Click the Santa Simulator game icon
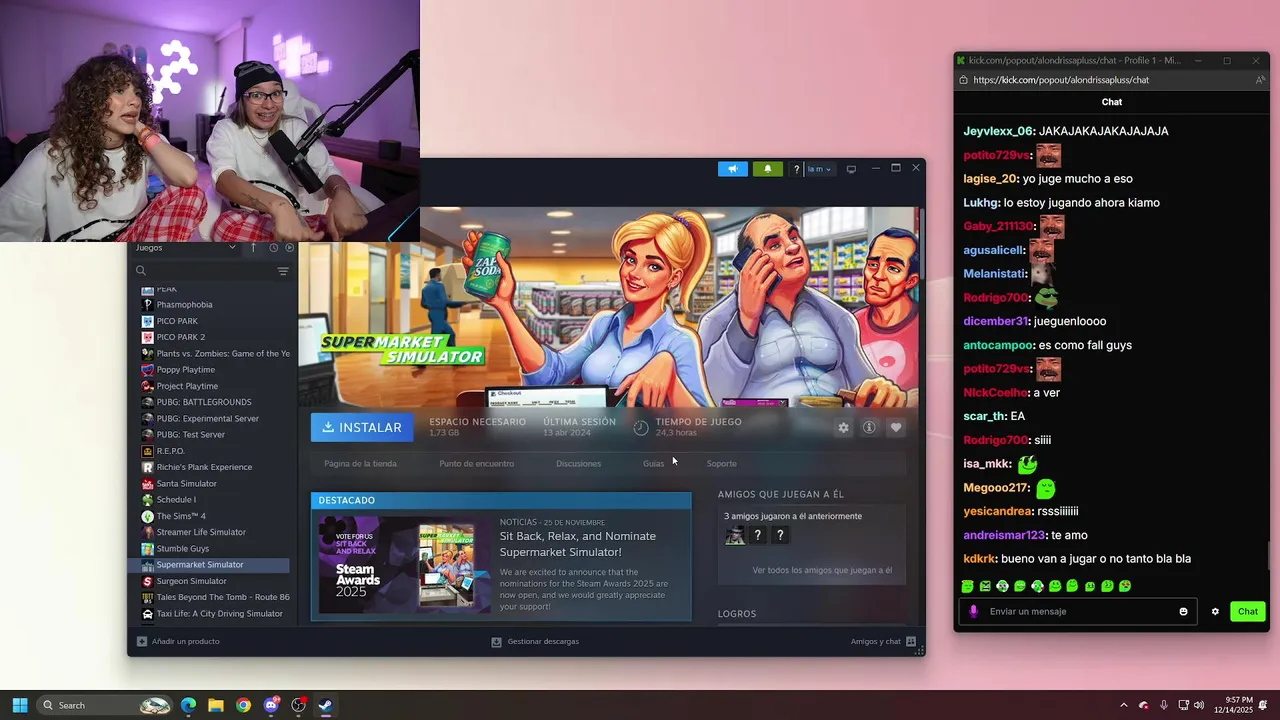1280x720 pixels. tap(148, 483)
